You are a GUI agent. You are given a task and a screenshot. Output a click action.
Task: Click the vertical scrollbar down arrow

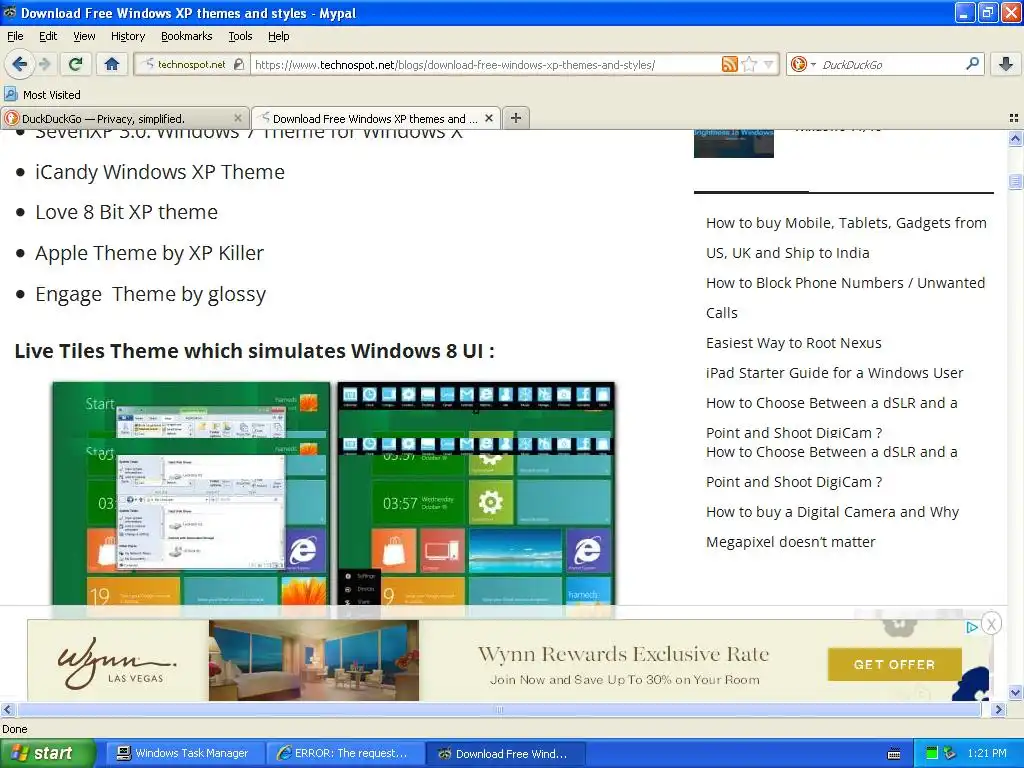[1015, 692]
